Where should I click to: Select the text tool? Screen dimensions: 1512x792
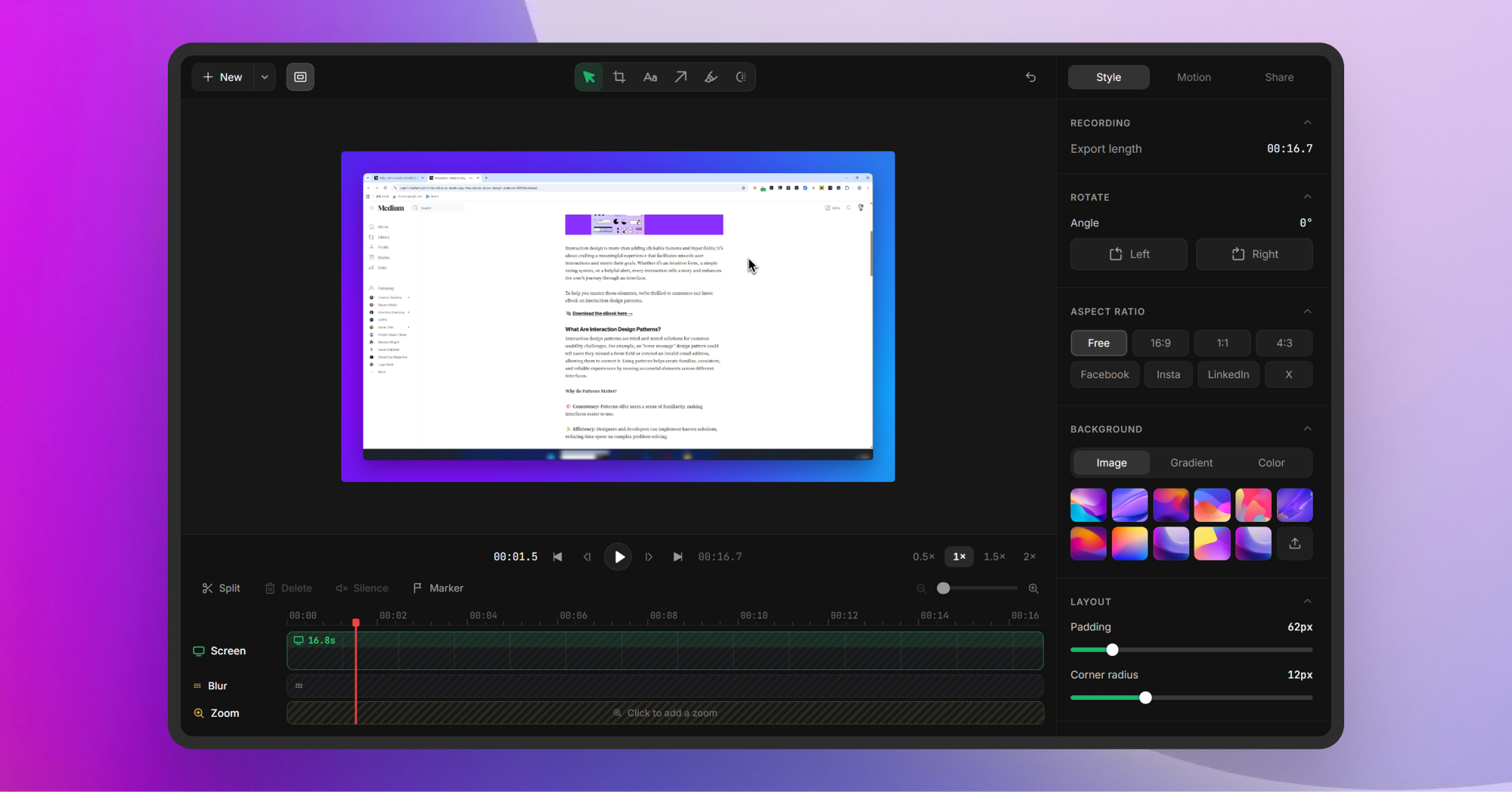650,77
